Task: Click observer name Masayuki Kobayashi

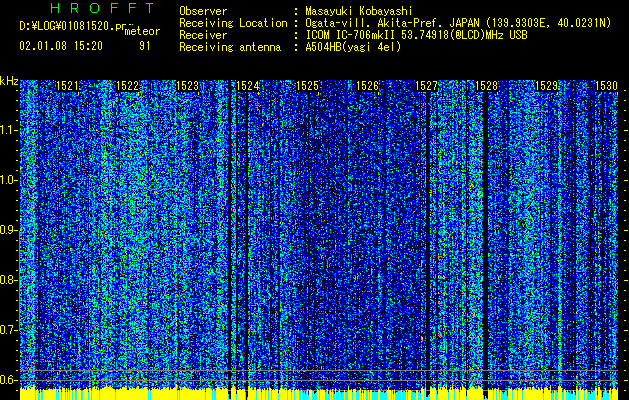Action: point(359,11)
